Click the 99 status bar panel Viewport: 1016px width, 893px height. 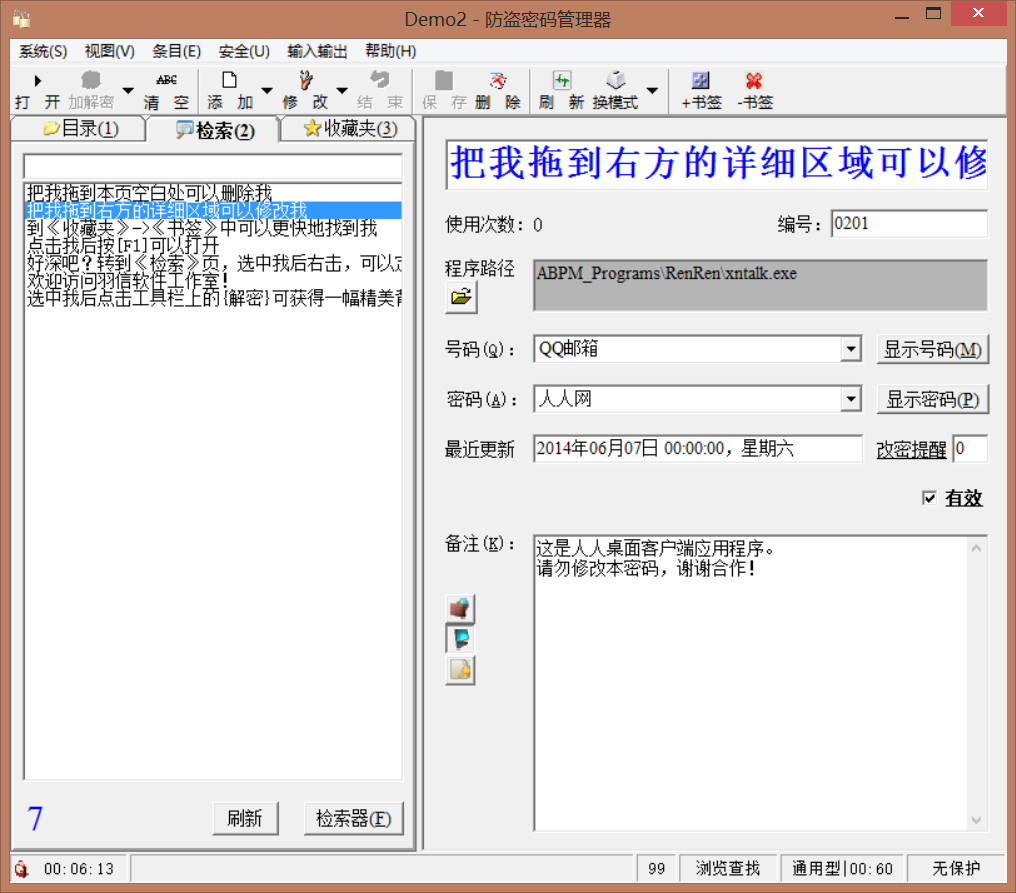click(x=656, y=868)
